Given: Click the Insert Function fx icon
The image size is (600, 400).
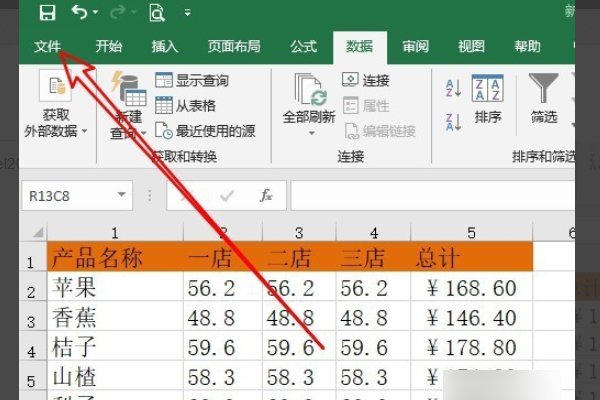Looking at the screenshot, I should click(266, 195).
